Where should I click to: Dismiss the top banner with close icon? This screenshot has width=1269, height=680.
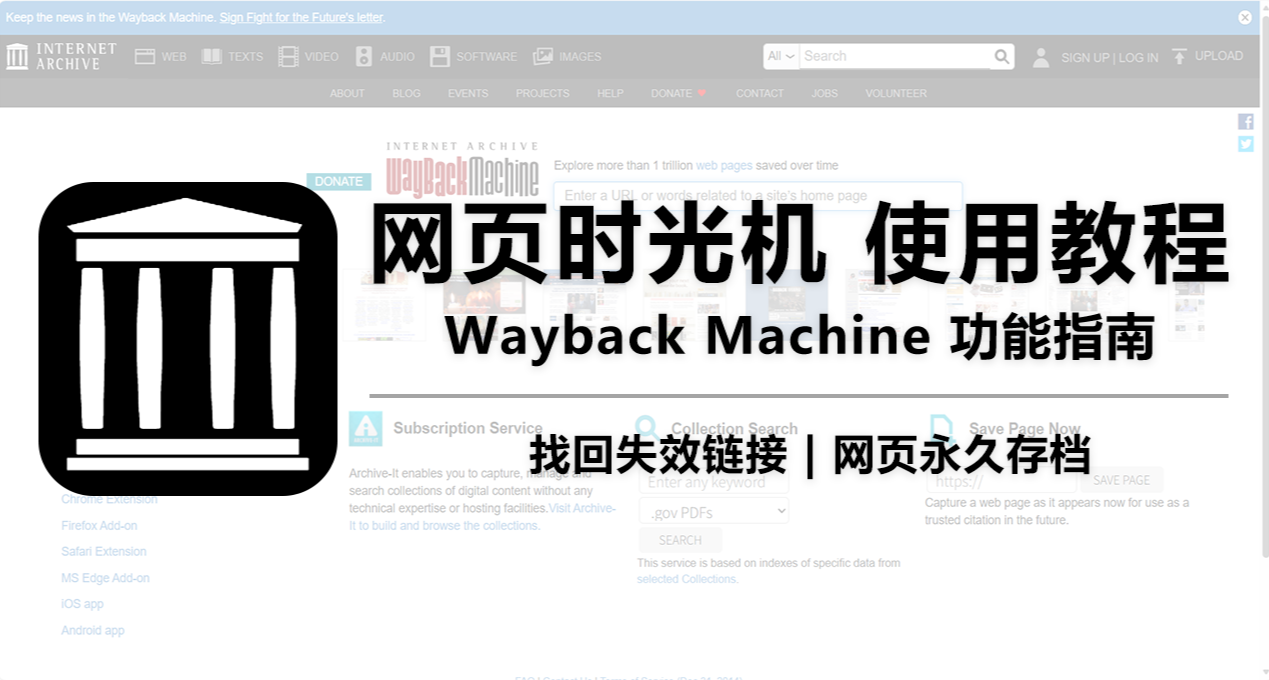click(x=1245, y=17)
